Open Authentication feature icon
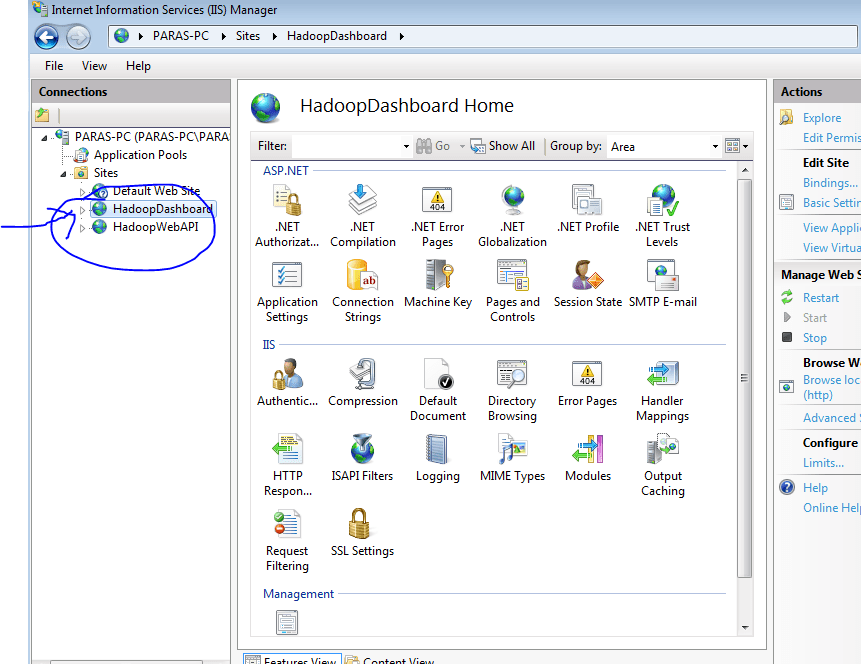This screenshot has width=861, height=664. (287, 374)
